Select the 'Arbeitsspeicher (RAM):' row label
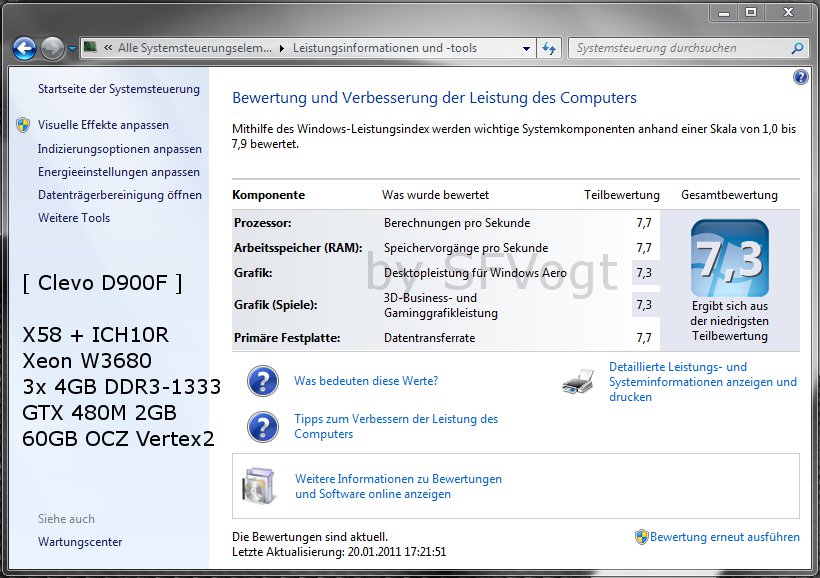The image size is (820, 578). coord(298,248)
